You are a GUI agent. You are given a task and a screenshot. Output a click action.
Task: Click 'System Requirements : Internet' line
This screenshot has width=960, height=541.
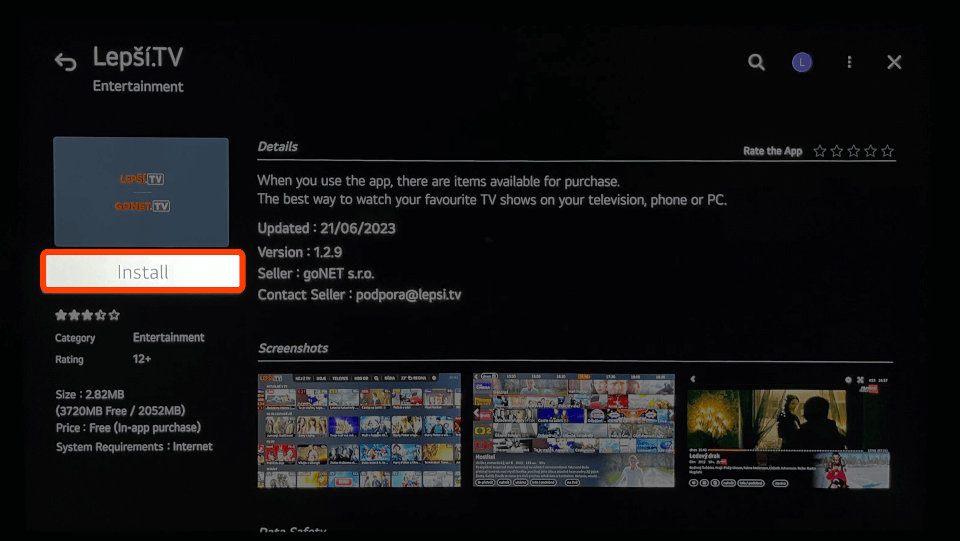(134, 447)
